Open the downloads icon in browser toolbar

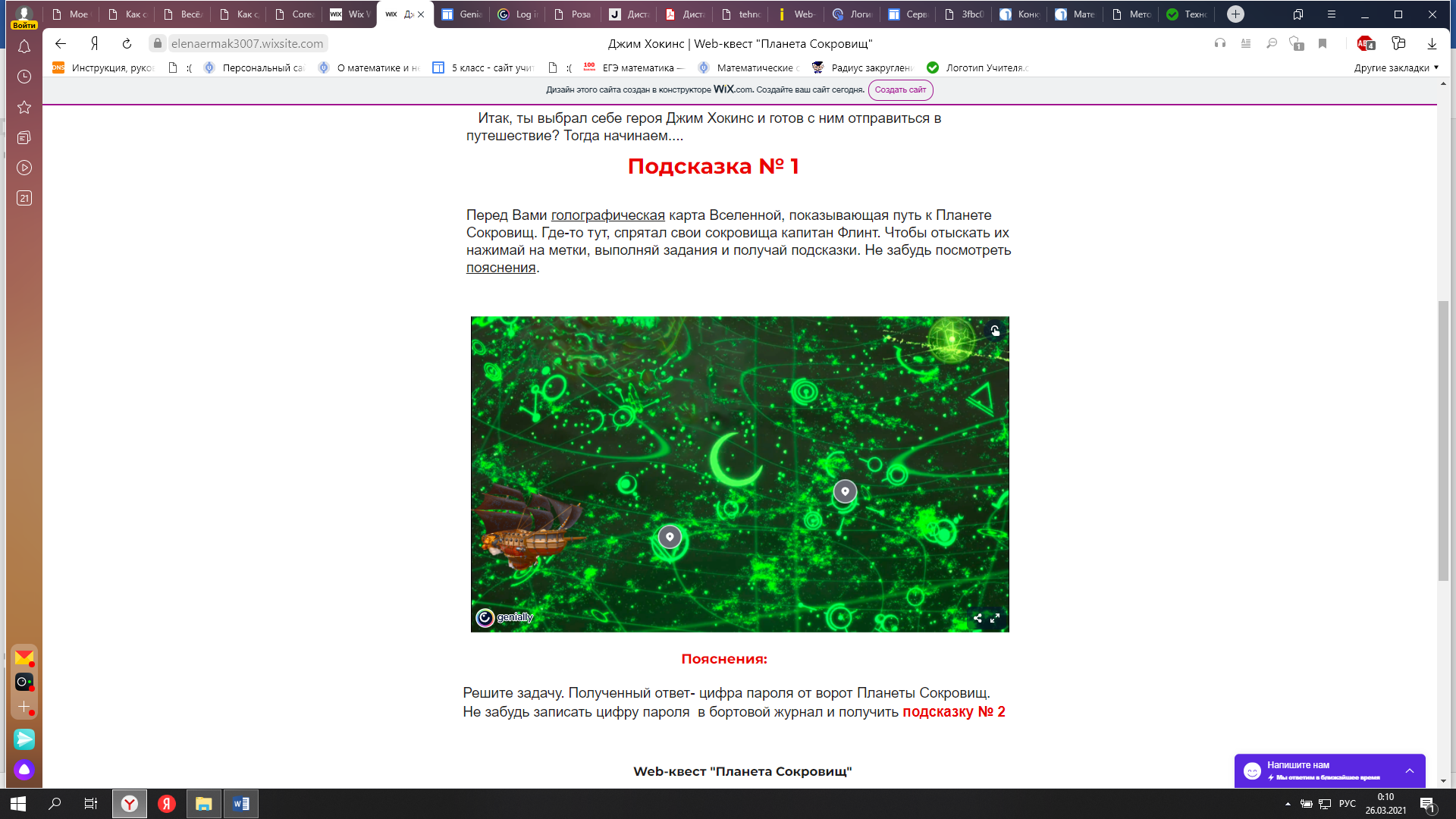[x=1432, y=44]
